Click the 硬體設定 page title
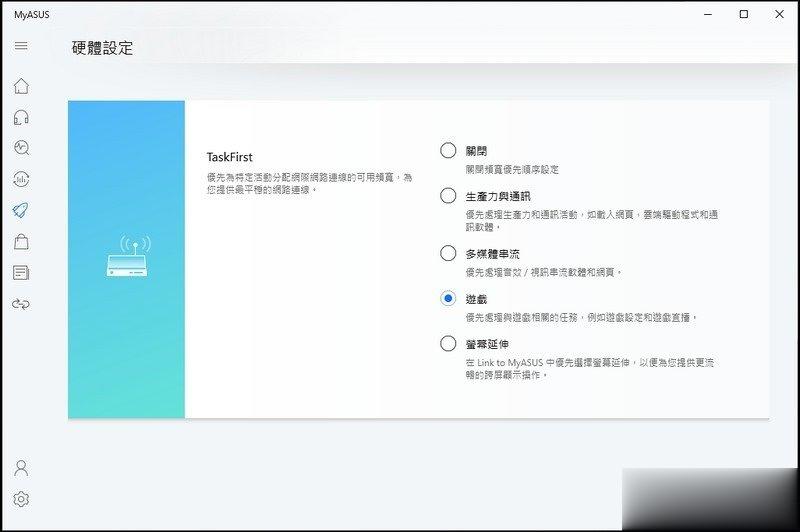This screenshot has width=800, height=532. [x=103, y=48]
